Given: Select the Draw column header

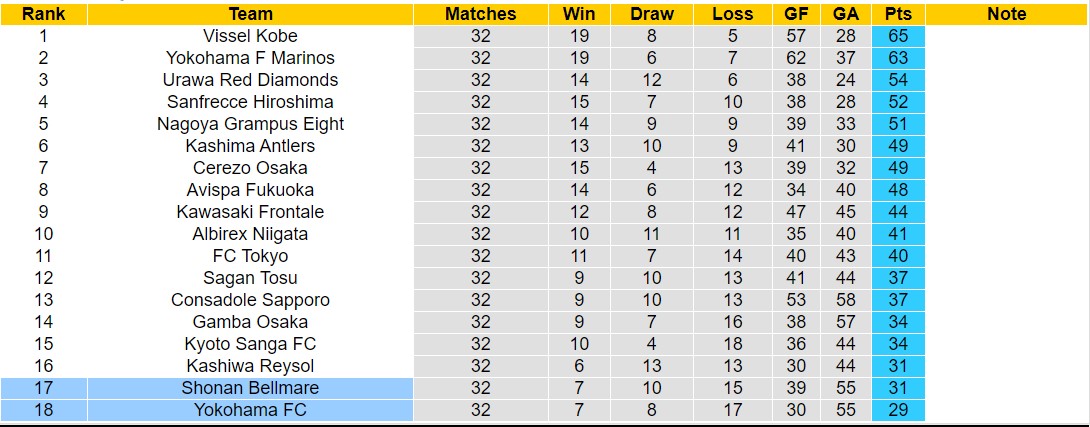Looking at the screenshot, I should pos(652,14).
